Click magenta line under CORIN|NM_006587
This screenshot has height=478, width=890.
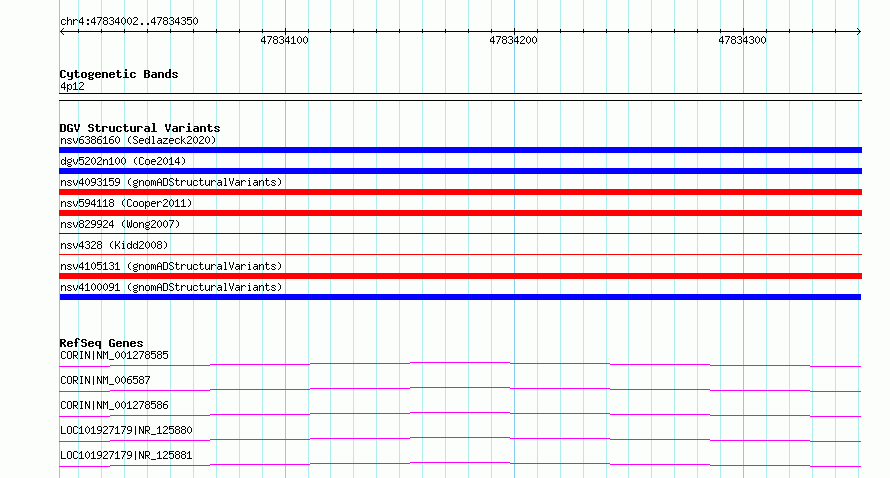pos(460,389)
